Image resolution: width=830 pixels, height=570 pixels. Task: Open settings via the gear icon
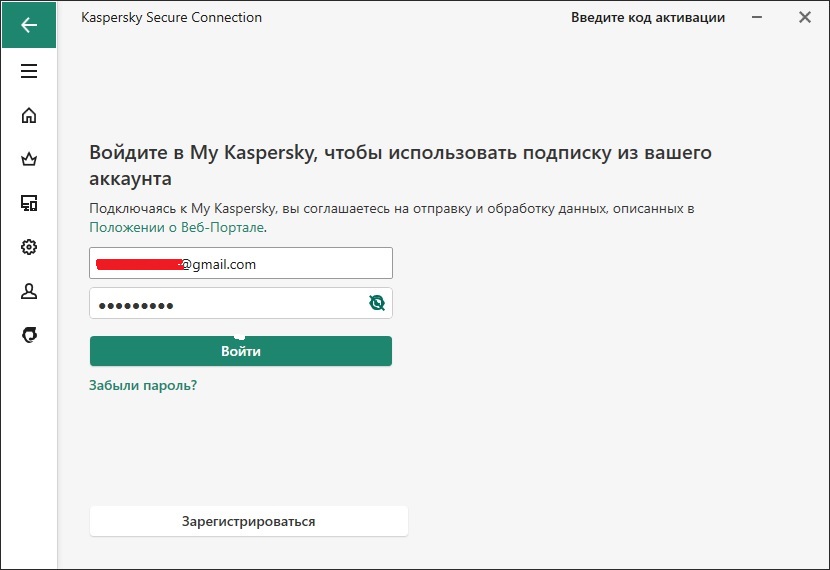point(29,247)
